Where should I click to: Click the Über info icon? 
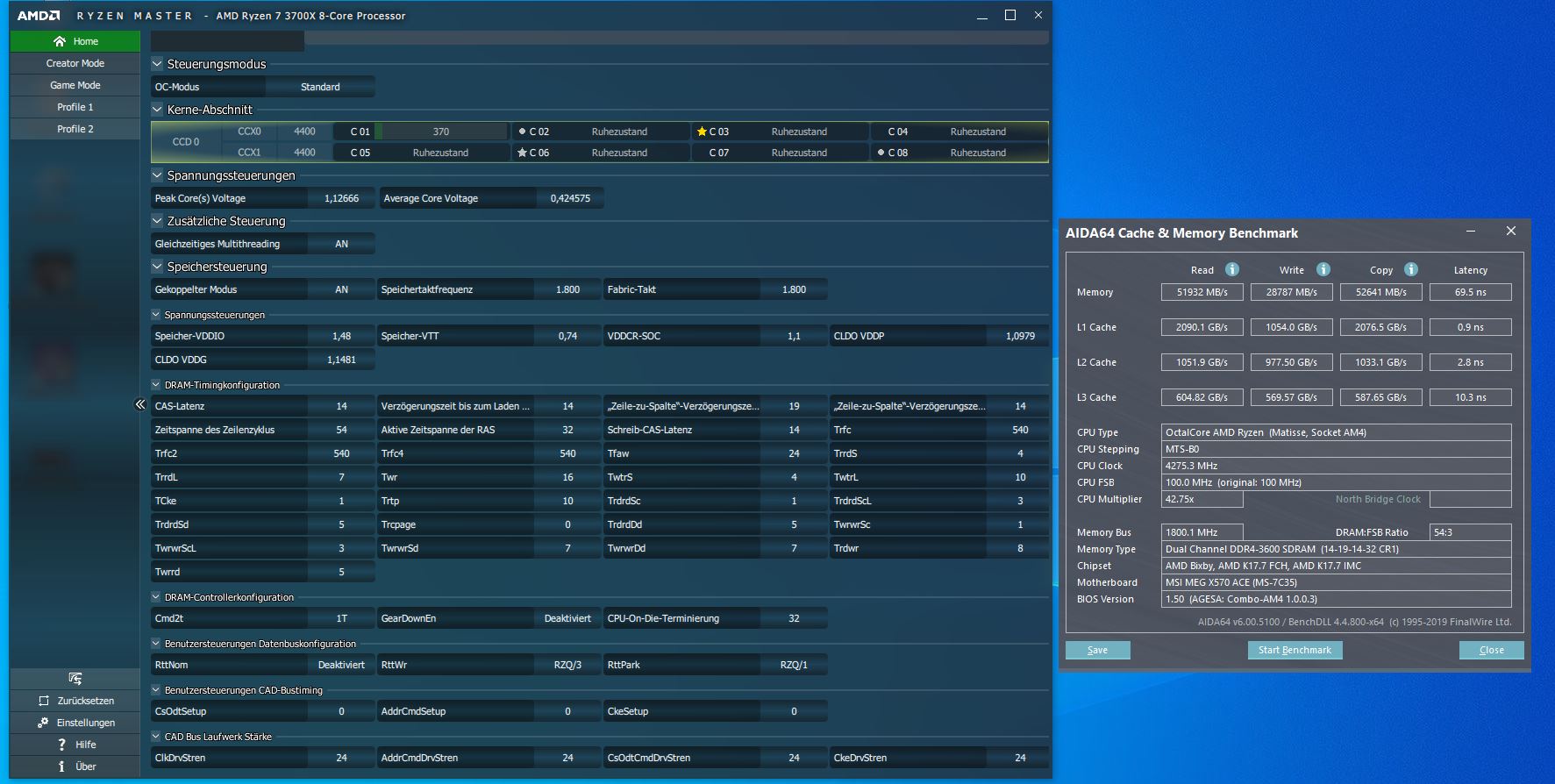(61, 766)
